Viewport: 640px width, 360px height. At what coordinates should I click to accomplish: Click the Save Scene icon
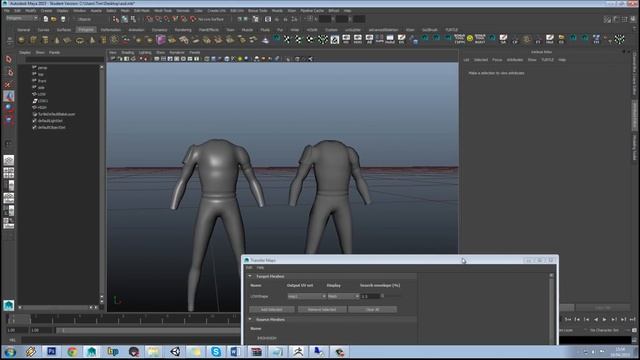[63, 19]
